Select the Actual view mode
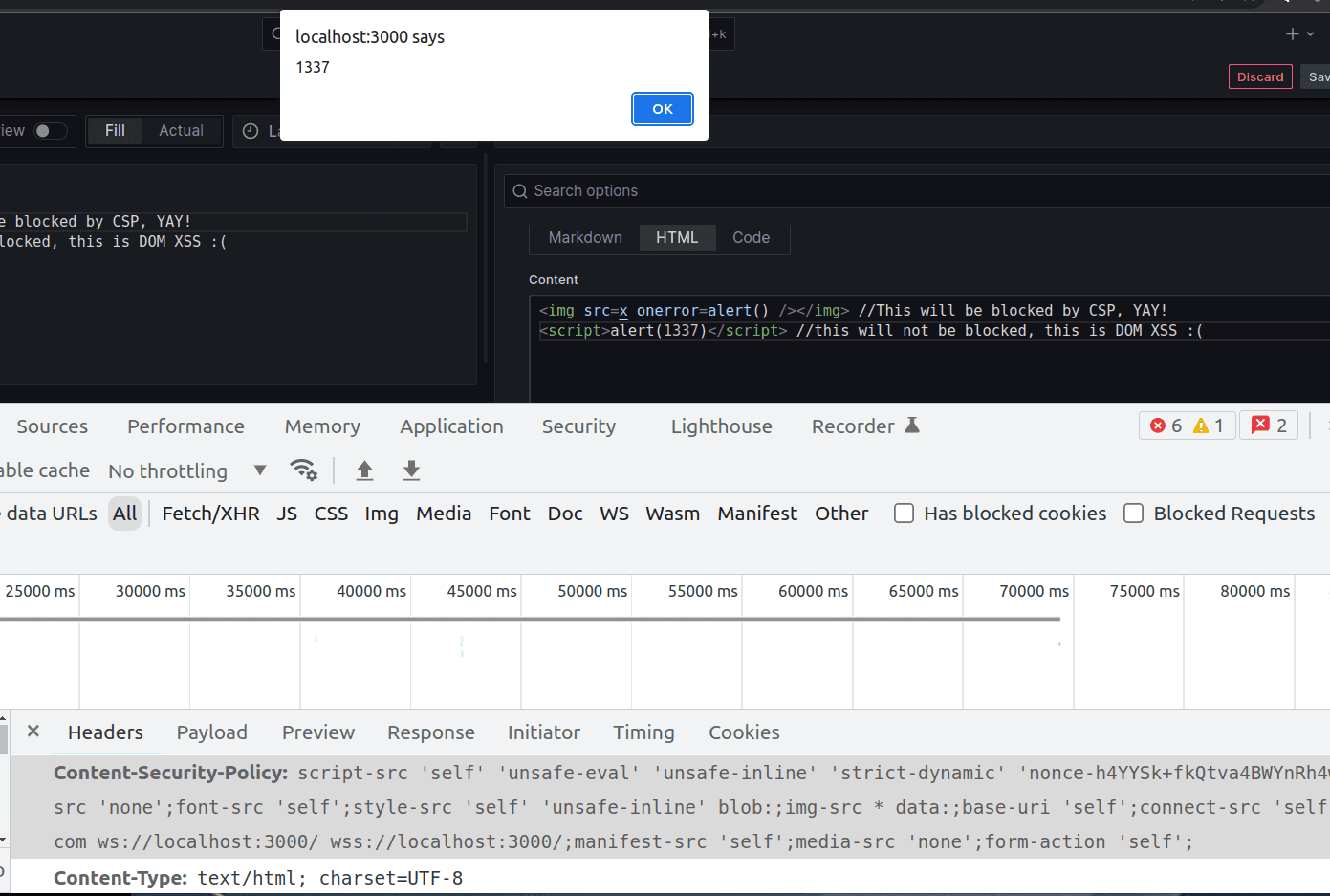 tap(181, 131)
